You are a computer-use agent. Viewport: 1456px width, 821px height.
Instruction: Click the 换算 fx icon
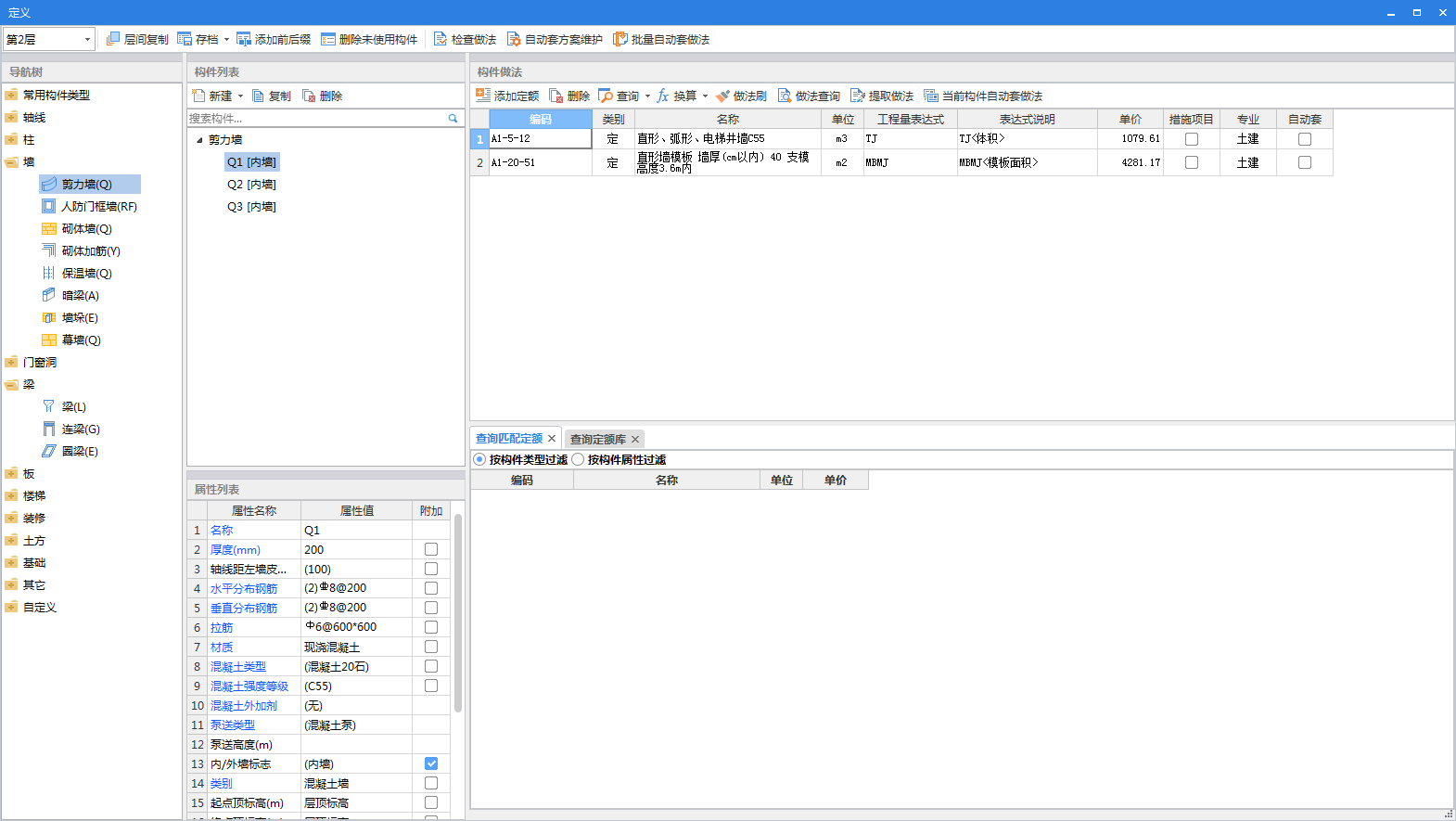[663, 96]
